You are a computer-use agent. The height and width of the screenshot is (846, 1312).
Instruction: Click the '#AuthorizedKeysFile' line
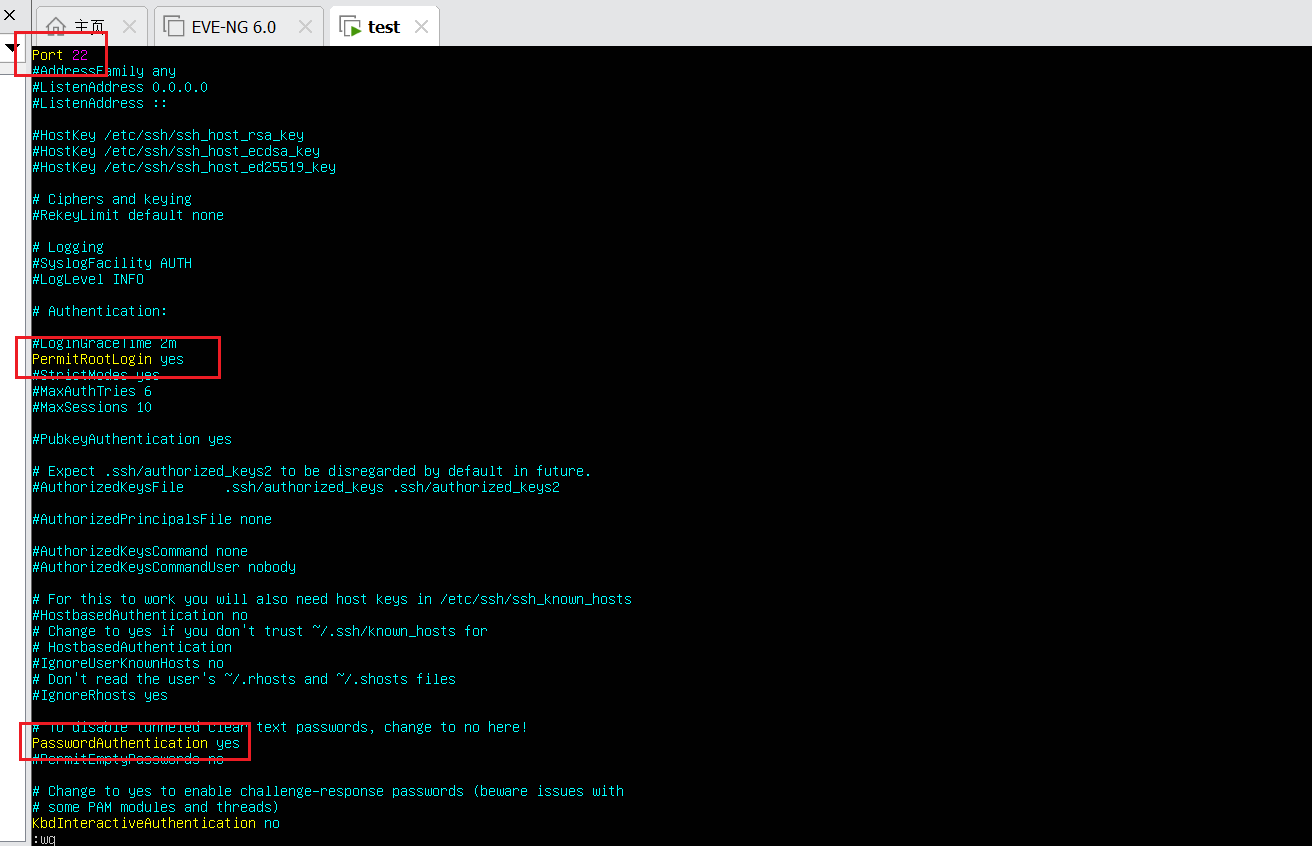tap(296, 487)
